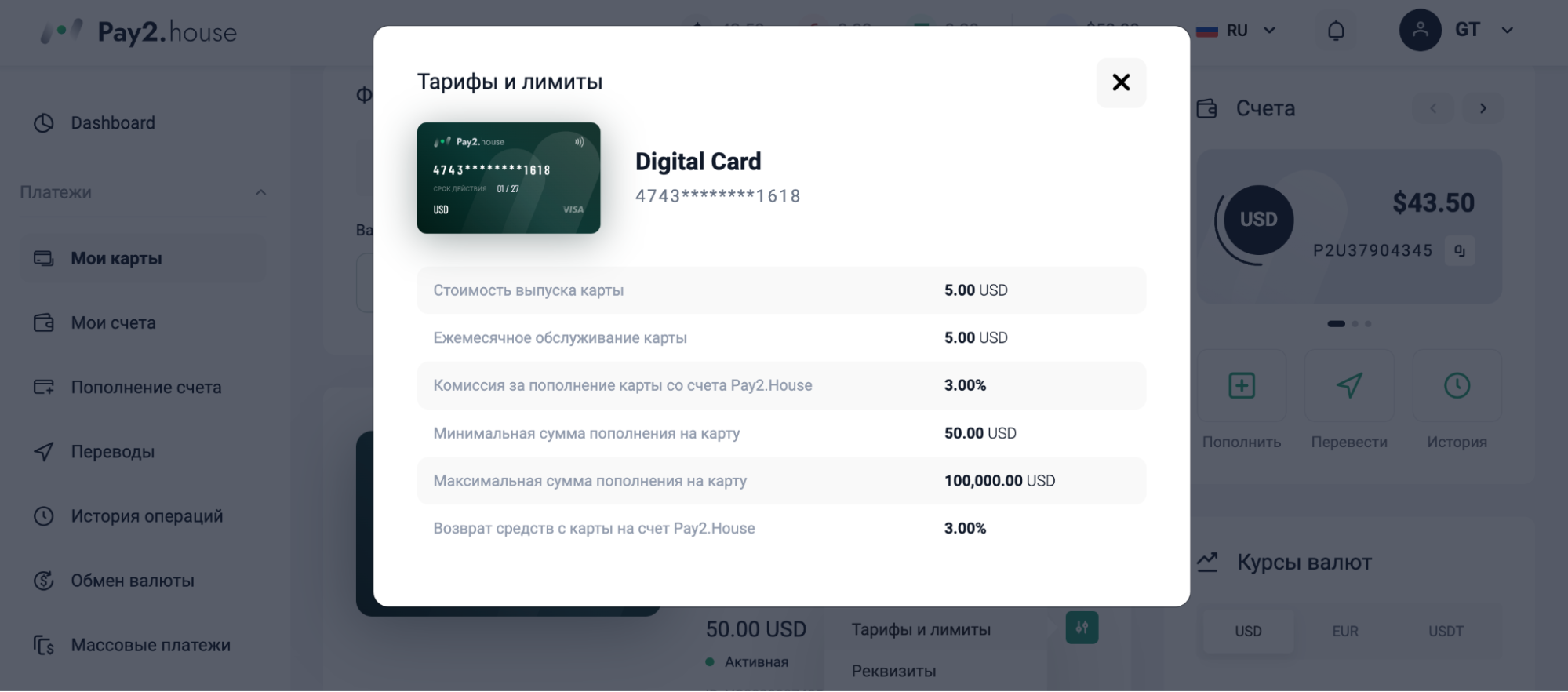Click Ежемесячное обслуживание карты row
1568x692 pixels.
click(781, 338)
